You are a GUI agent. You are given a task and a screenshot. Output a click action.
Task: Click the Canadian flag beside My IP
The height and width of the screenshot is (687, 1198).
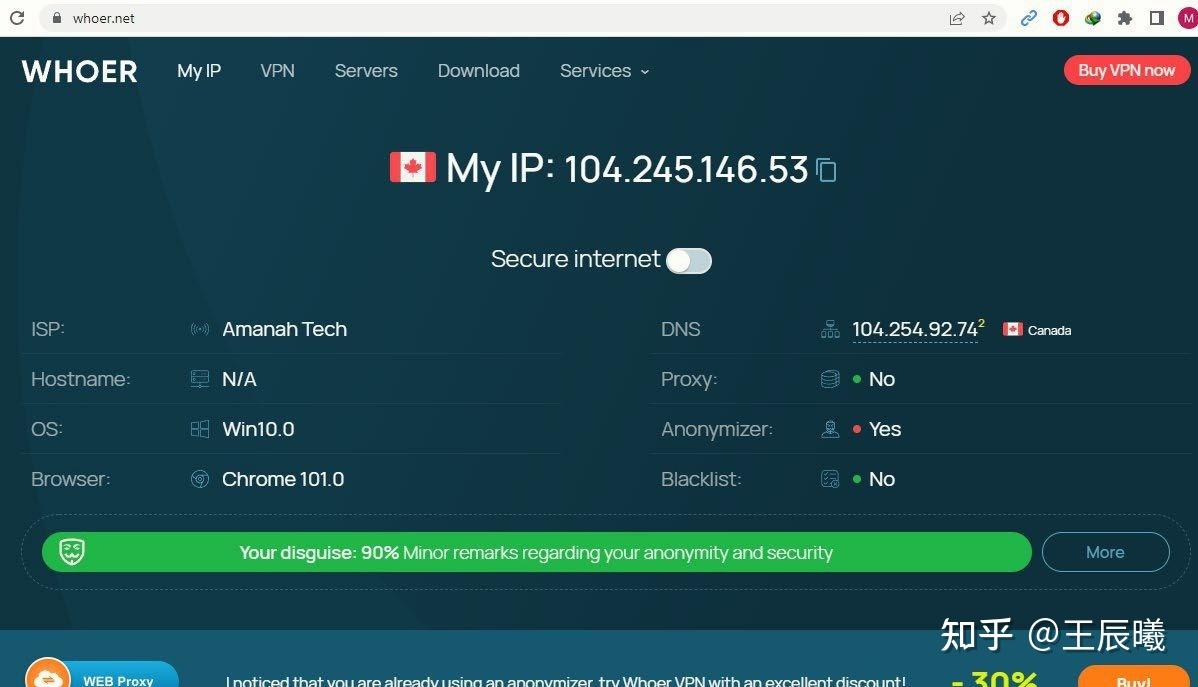(x=413, y=167)
